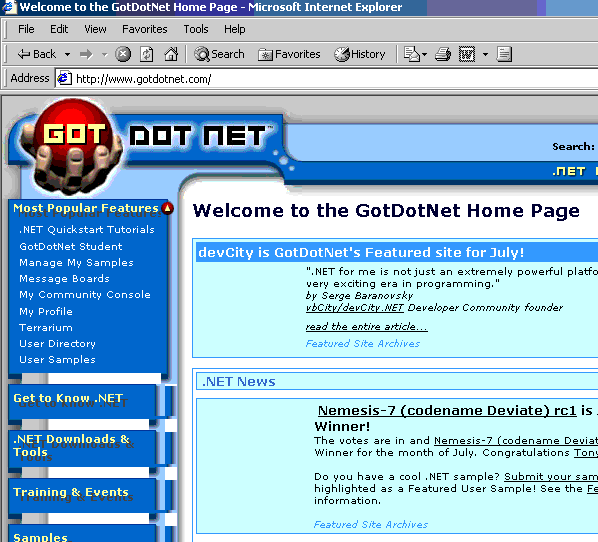Viewport: 598px width, 542px height.
Task: Click the Print icon
Action: pyautogui.click(x=443, y=54)
